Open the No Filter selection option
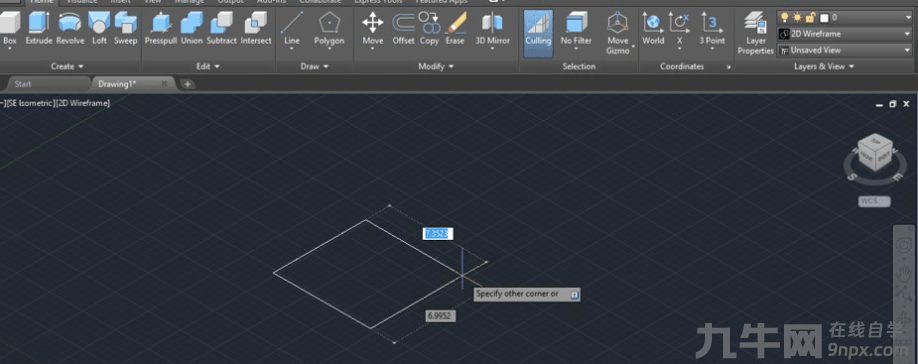The image size is (918, 364). click(576, 28)
